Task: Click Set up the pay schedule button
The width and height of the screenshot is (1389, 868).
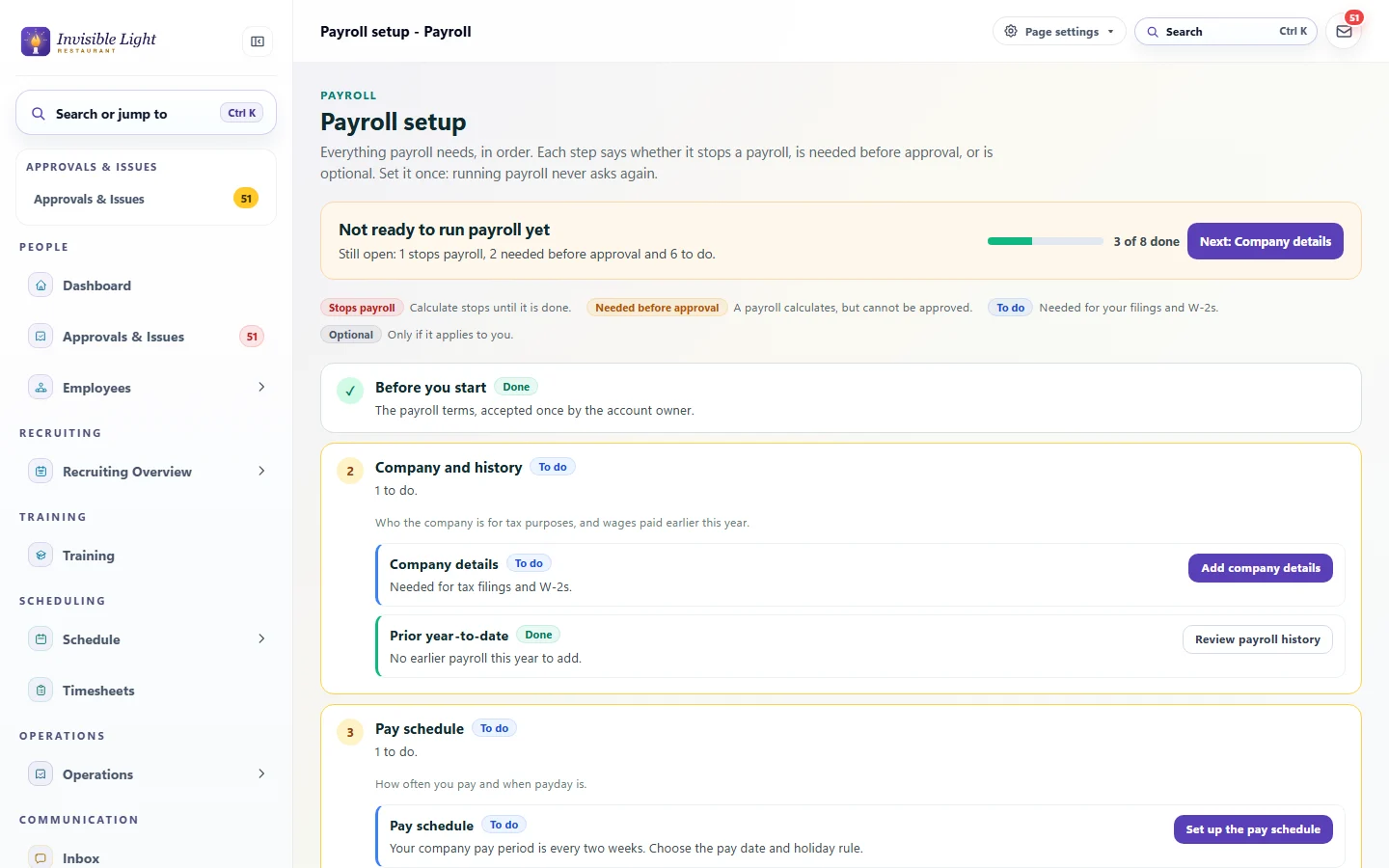Action: pos(1253,829)
